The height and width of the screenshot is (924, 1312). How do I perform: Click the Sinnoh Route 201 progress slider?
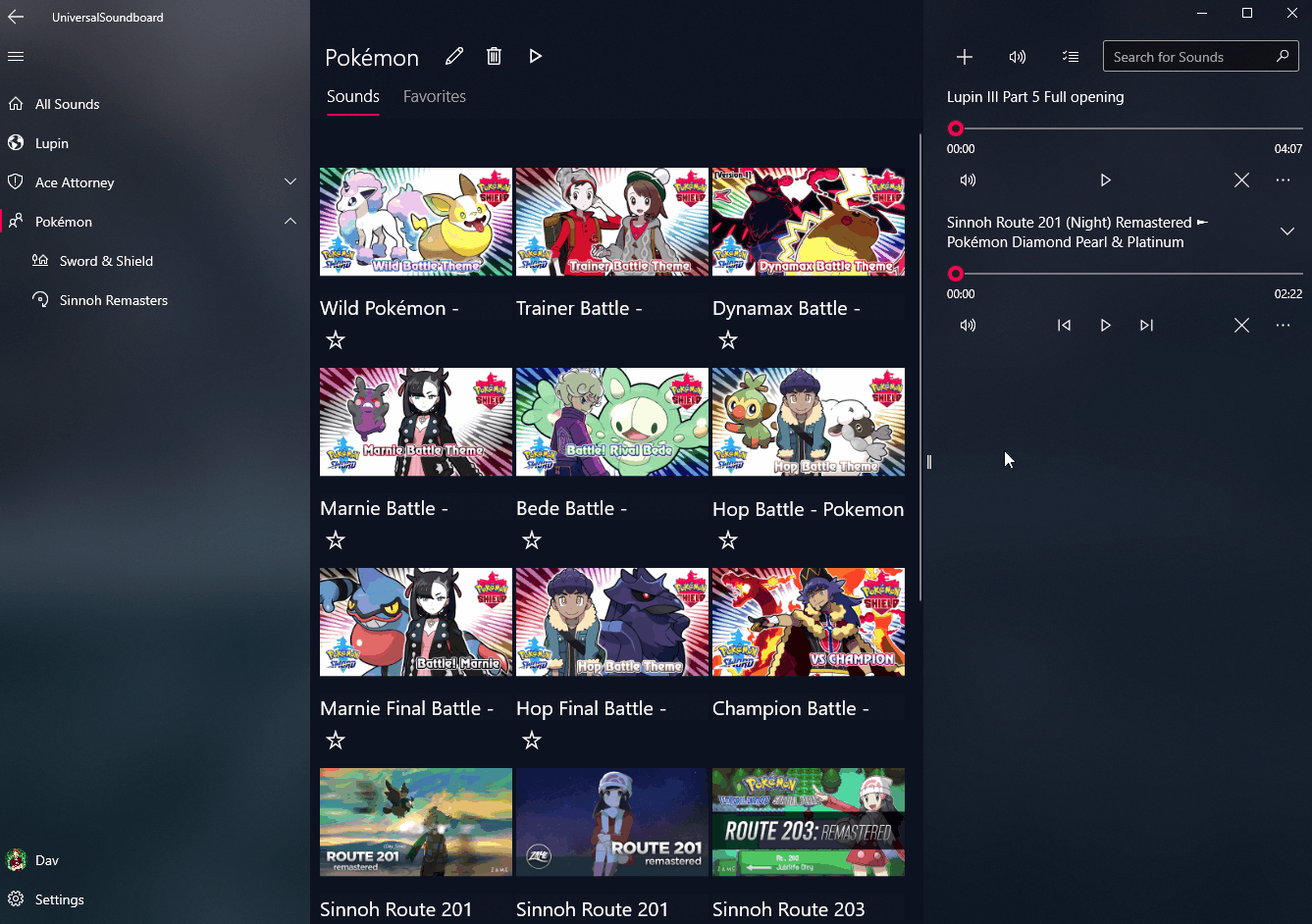click(x=1125, y=274)
